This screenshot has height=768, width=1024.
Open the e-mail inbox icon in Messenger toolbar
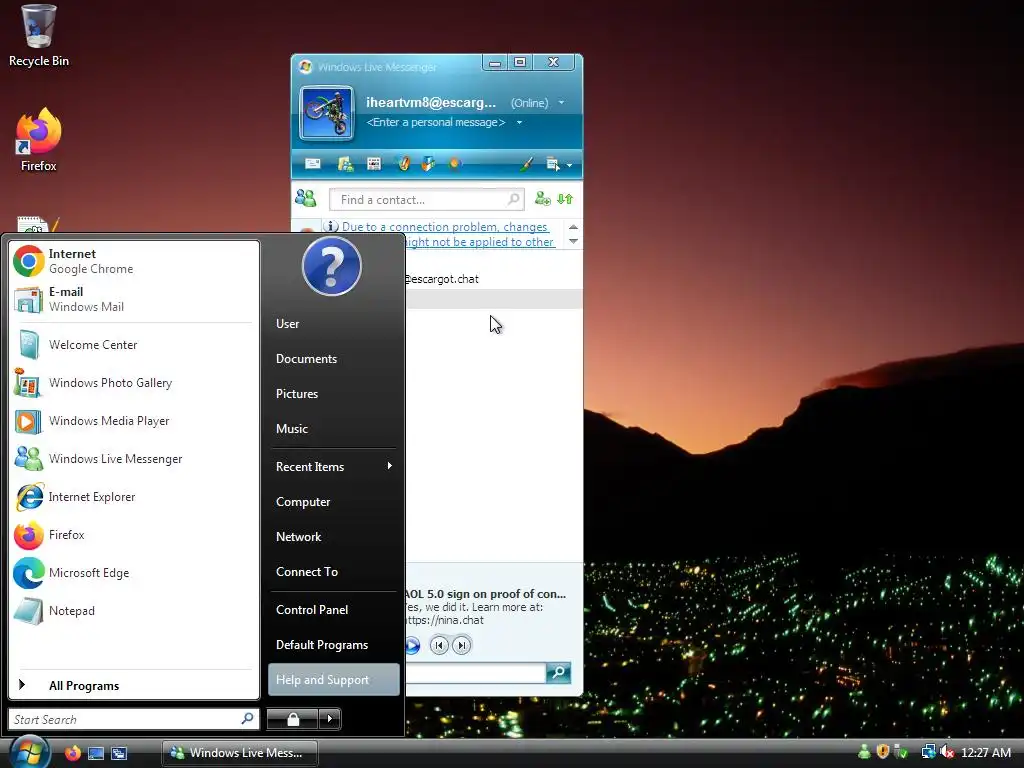click(313, 164)
